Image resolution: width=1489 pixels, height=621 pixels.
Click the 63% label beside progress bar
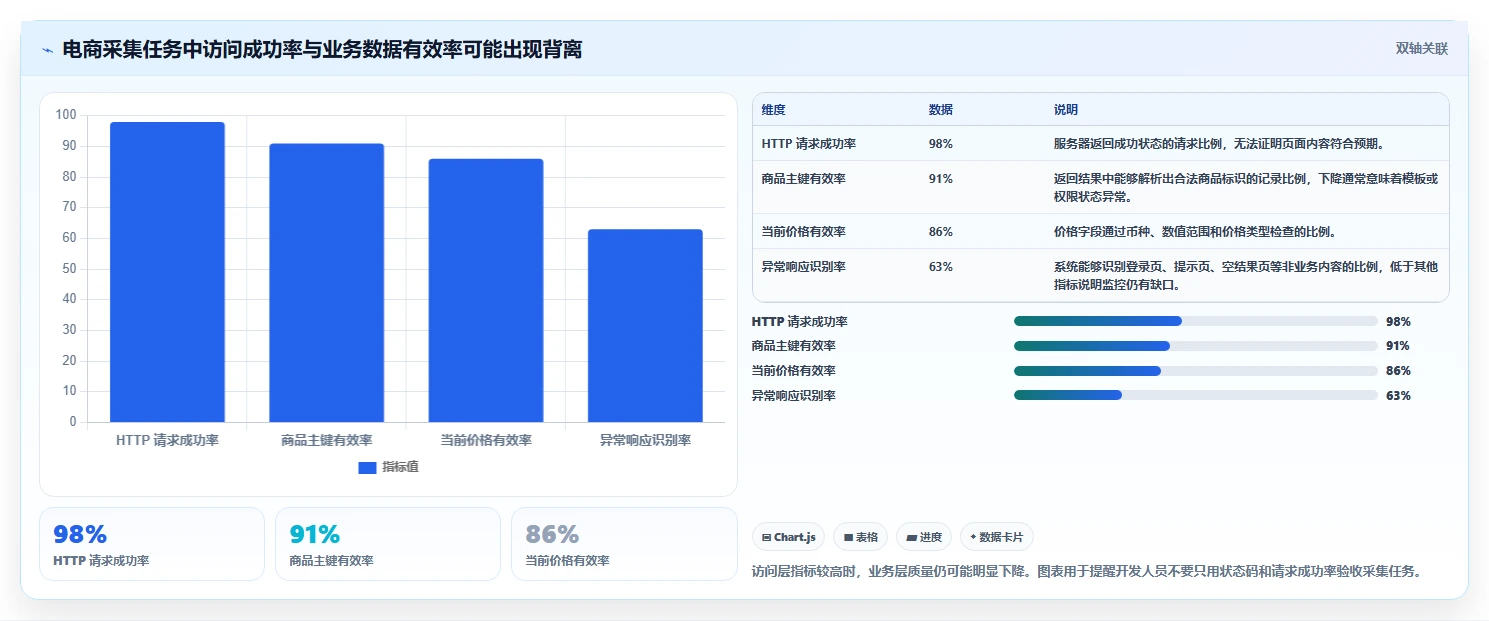coord(1398,396)
